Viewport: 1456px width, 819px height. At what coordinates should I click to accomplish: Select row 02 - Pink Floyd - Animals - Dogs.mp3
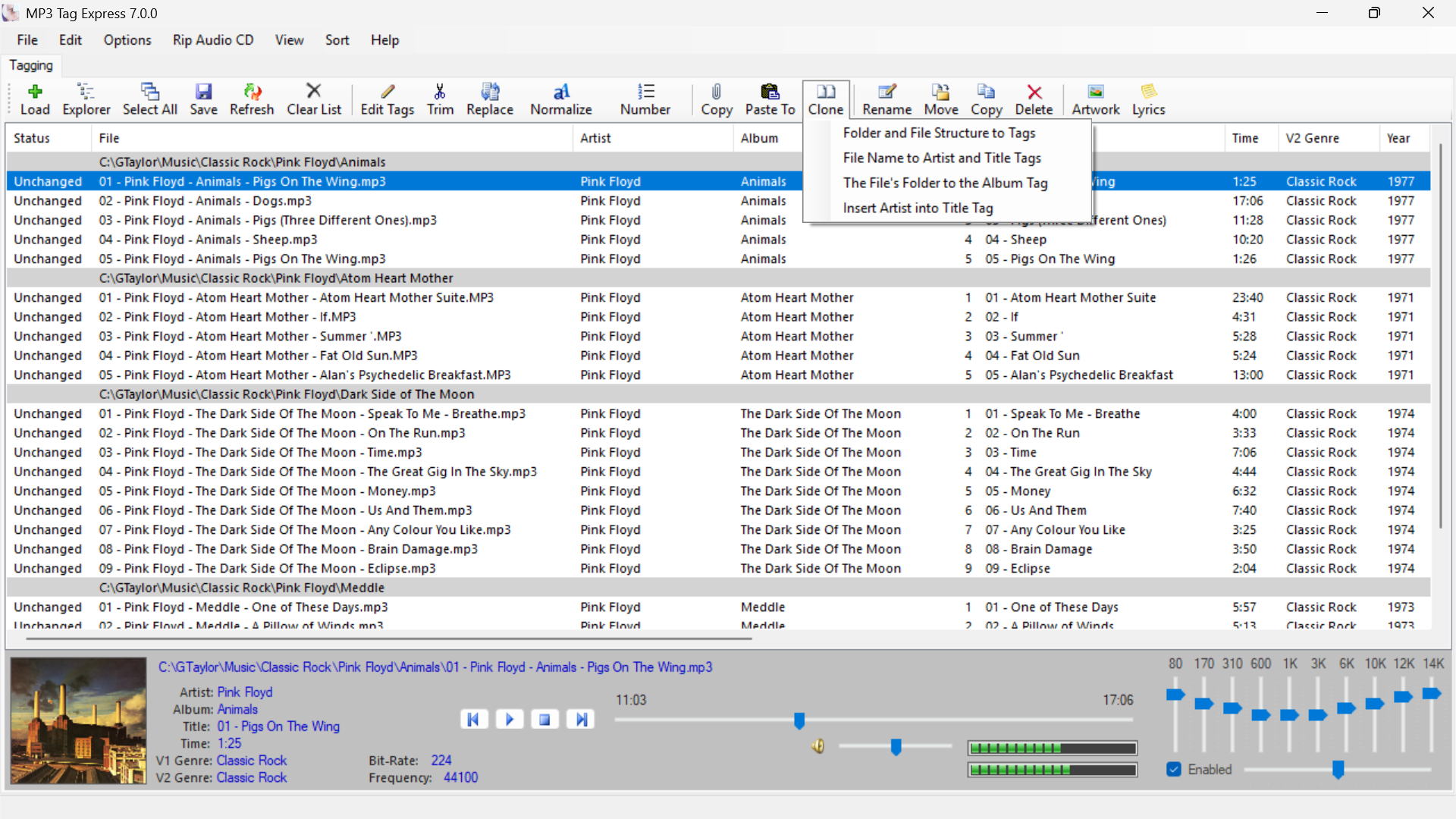718,201
